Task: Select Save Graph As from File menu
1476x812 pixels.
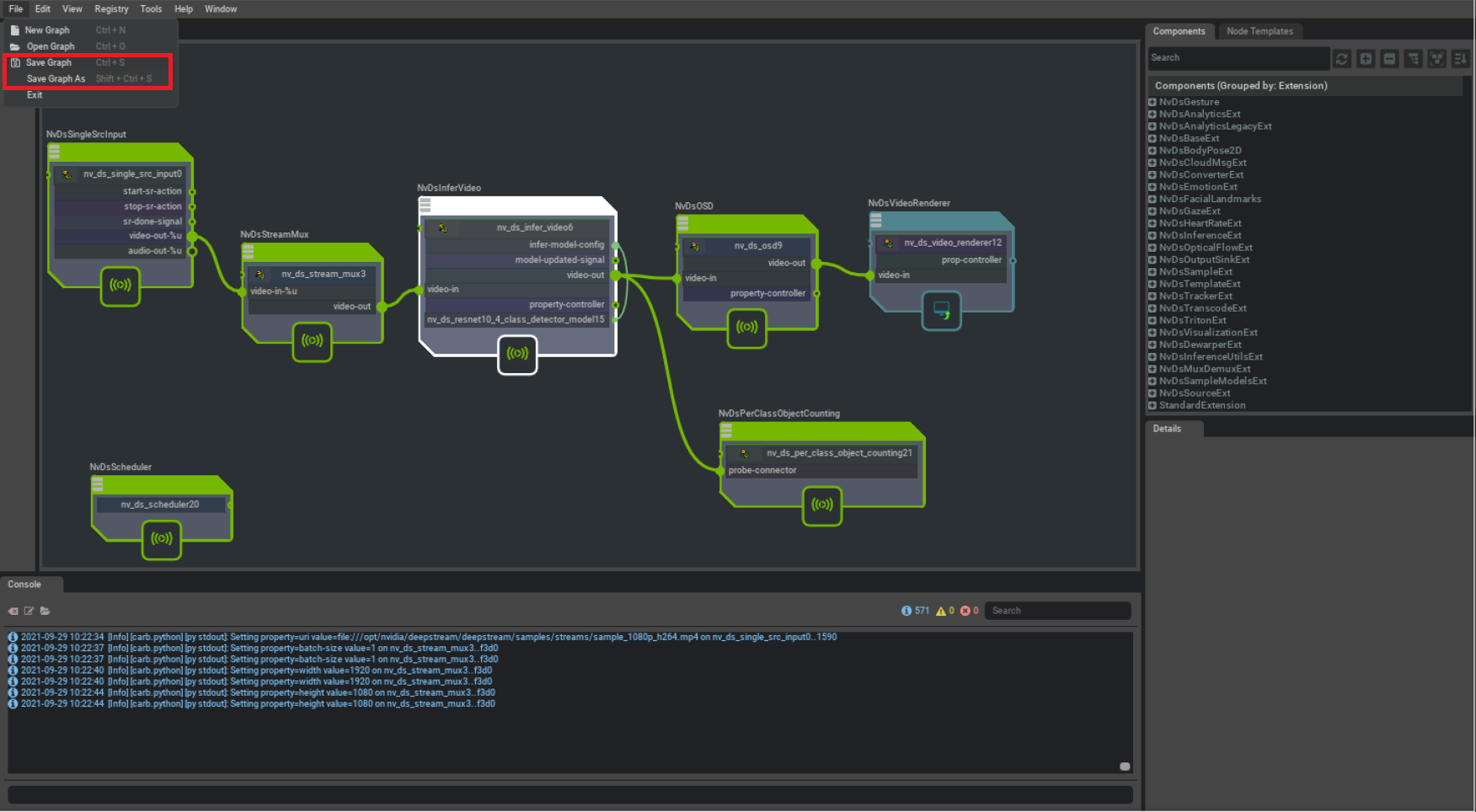Action: tap(56, 79)
